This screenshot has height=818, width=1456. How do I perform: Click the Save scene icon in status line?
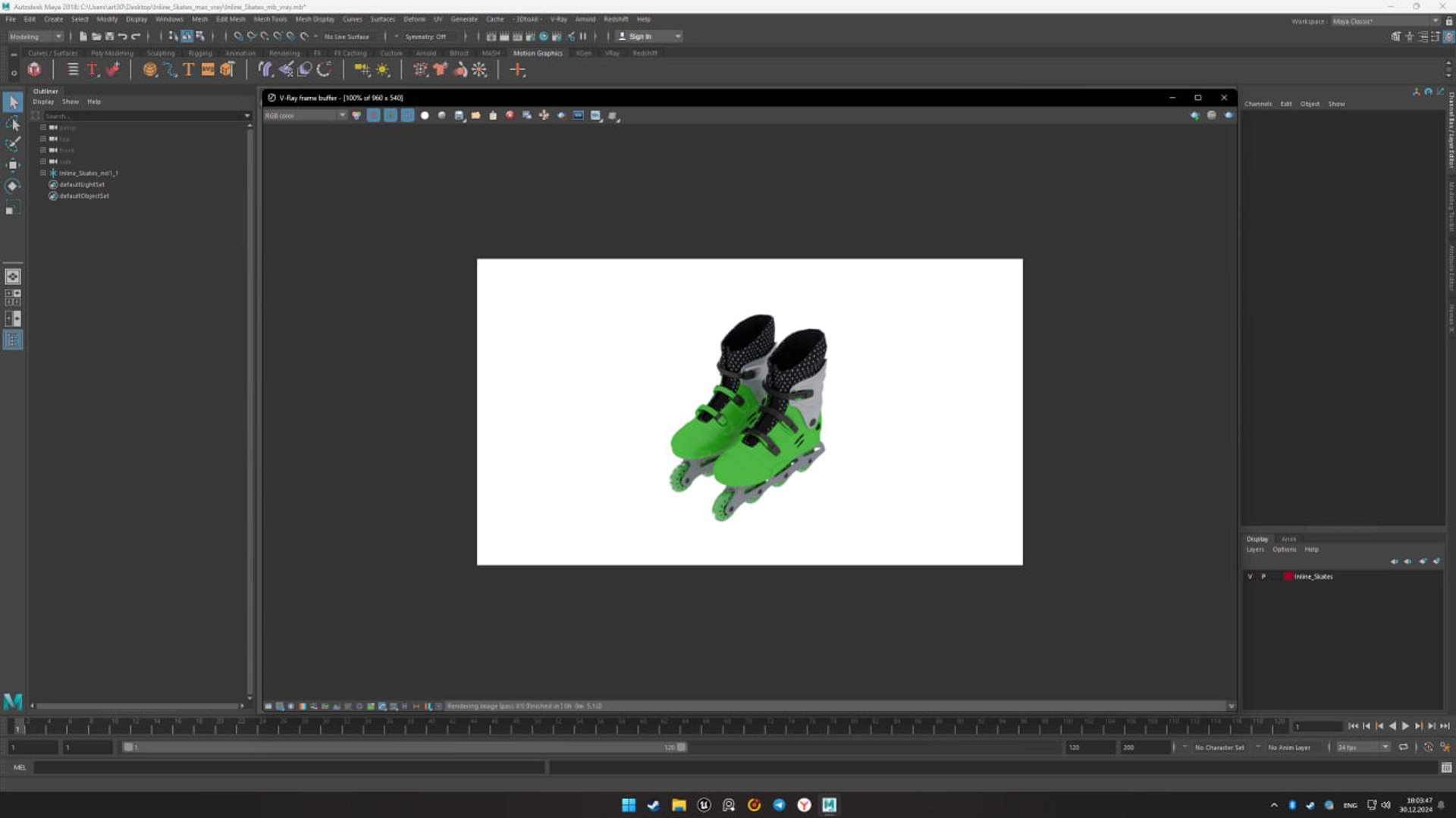point(109,36)
